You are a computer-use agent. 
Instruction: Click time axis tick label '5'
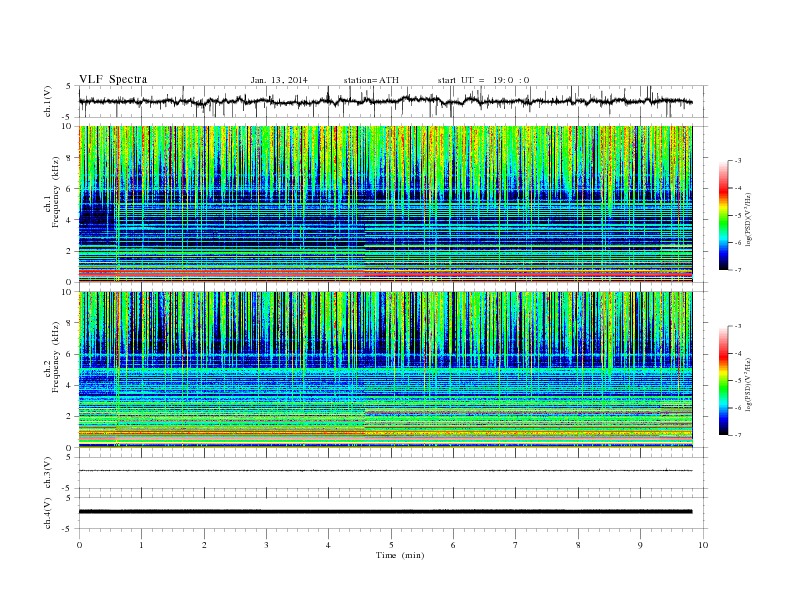click(x=391, y=545)
